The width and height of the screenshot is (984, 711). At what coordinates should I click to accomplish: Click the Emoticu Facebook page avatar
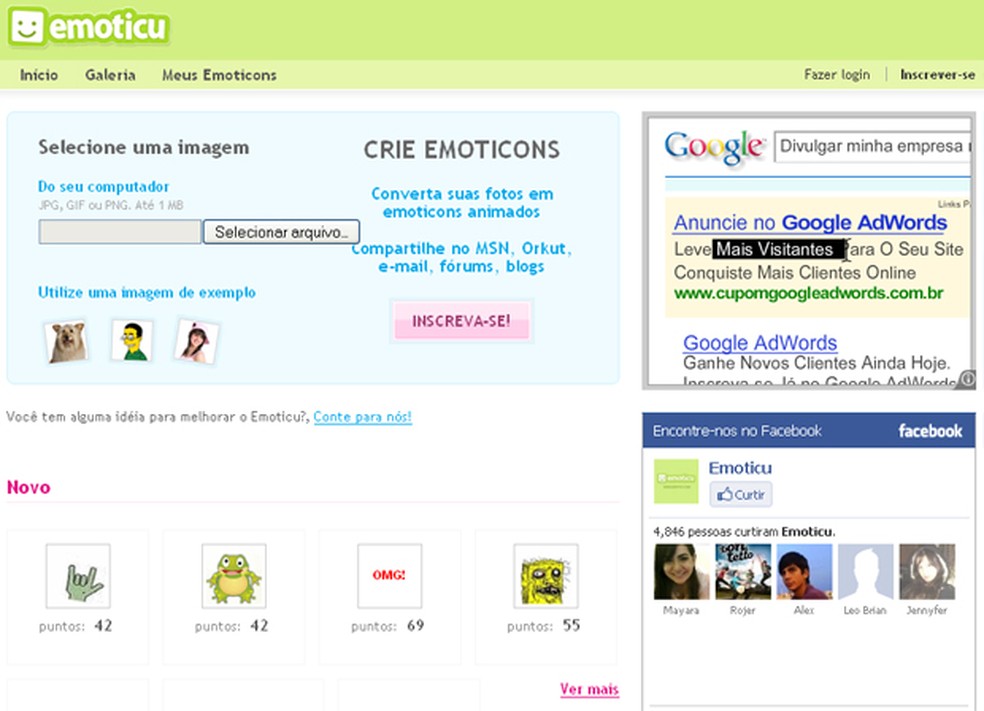tap(676, 481)
